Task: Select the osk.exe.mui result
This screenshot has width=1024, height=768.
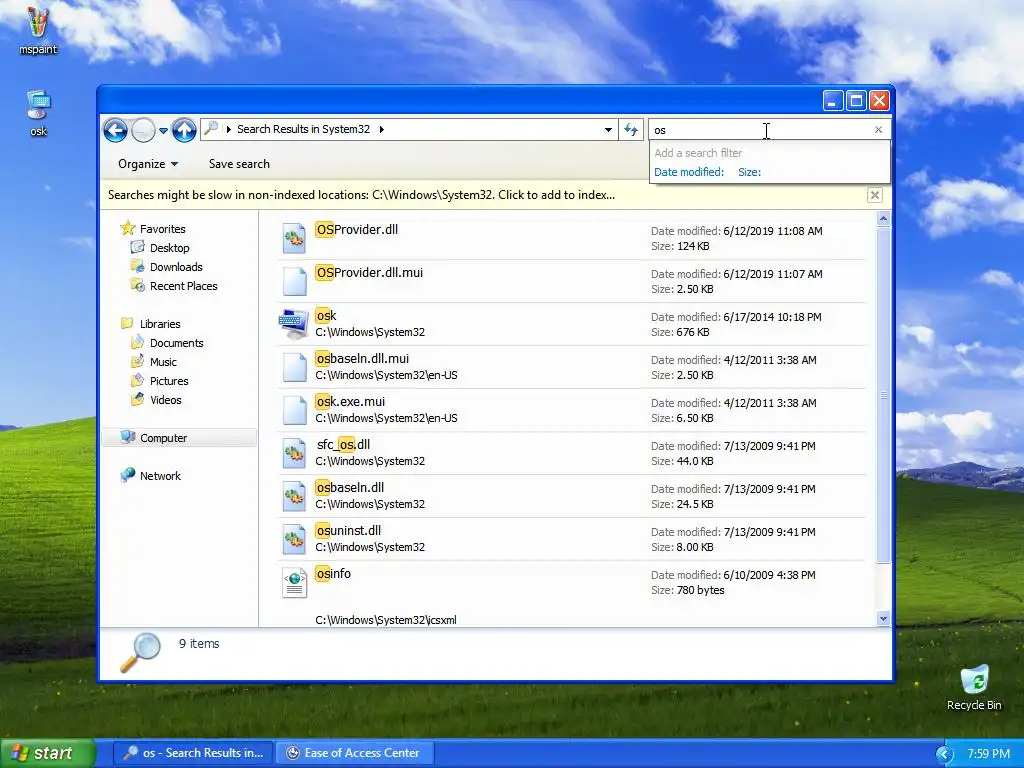Action: pos(571,410)
